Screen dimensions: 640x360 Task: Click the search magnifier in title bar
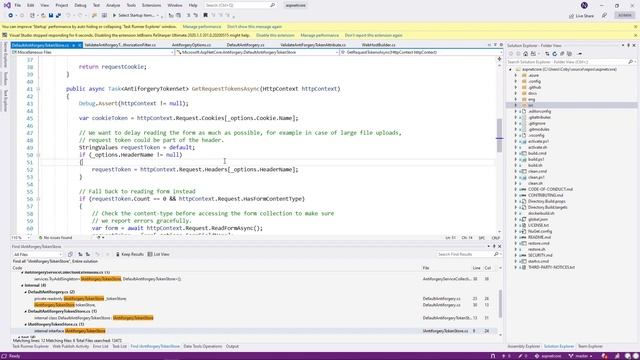(272, 5)
